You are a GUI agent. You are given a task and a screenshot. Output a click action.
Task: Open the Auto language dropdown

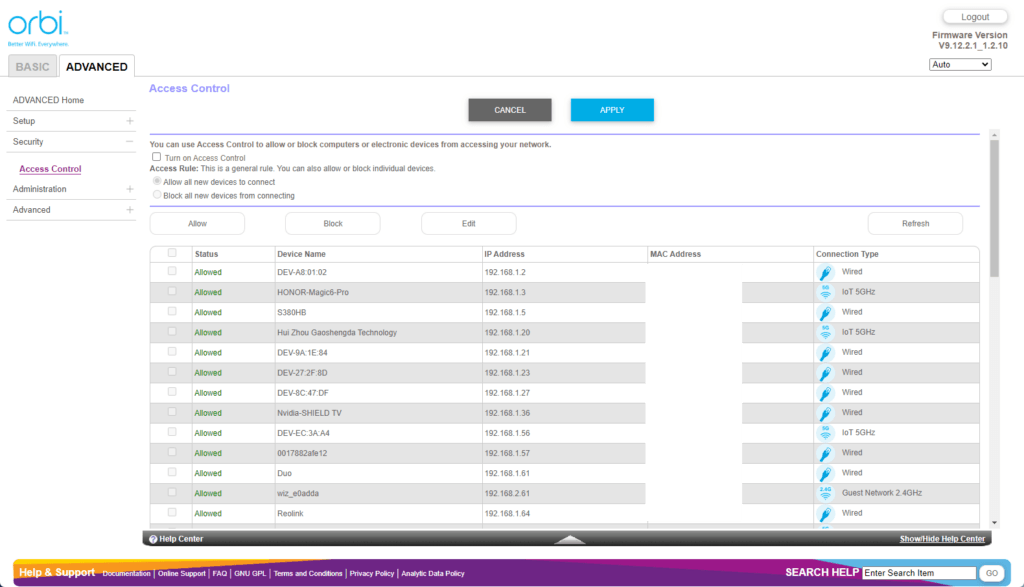point(959,64)
